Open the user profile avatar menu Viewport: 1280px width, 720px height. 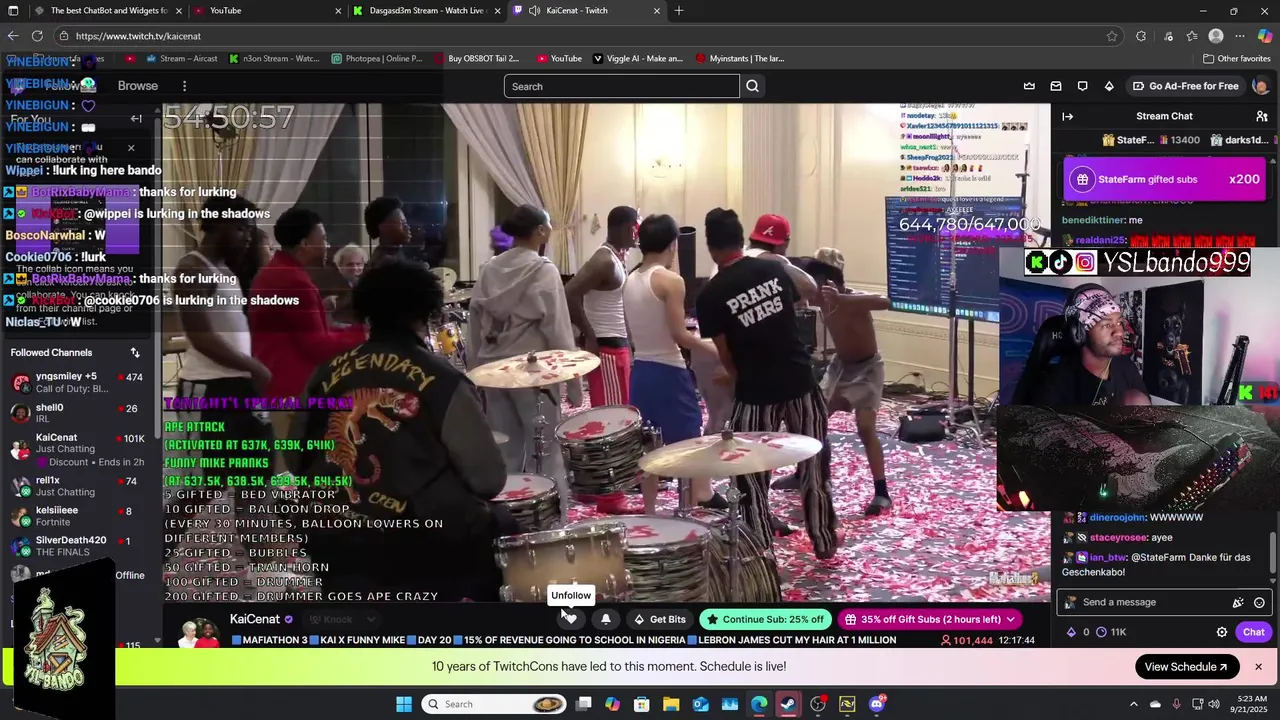point(1260,86)
